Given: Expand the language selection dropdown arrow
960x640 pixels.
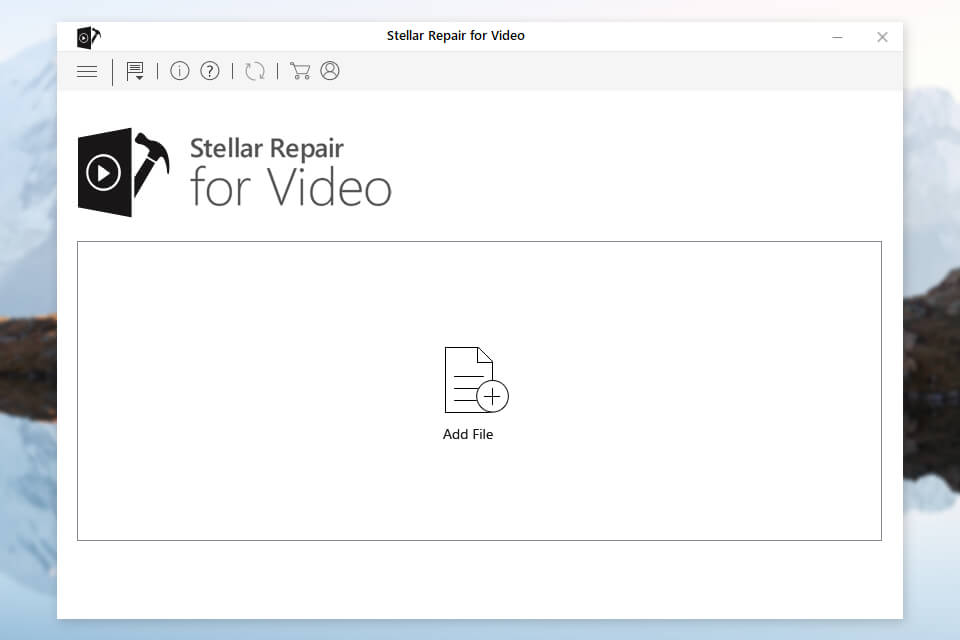Looking at the screenshot, I should pos(141,78).
